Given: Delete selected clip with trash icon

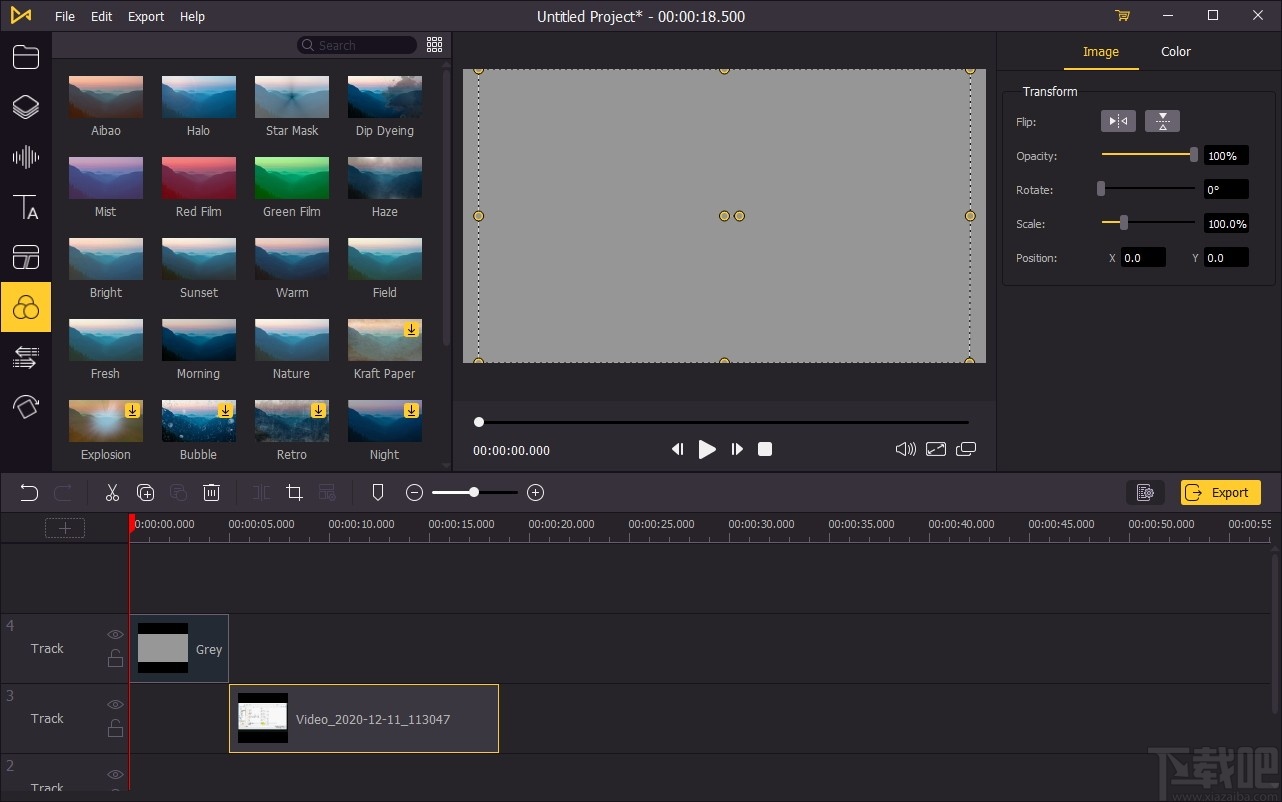Looking at the screenshot, I should point(211,492).
